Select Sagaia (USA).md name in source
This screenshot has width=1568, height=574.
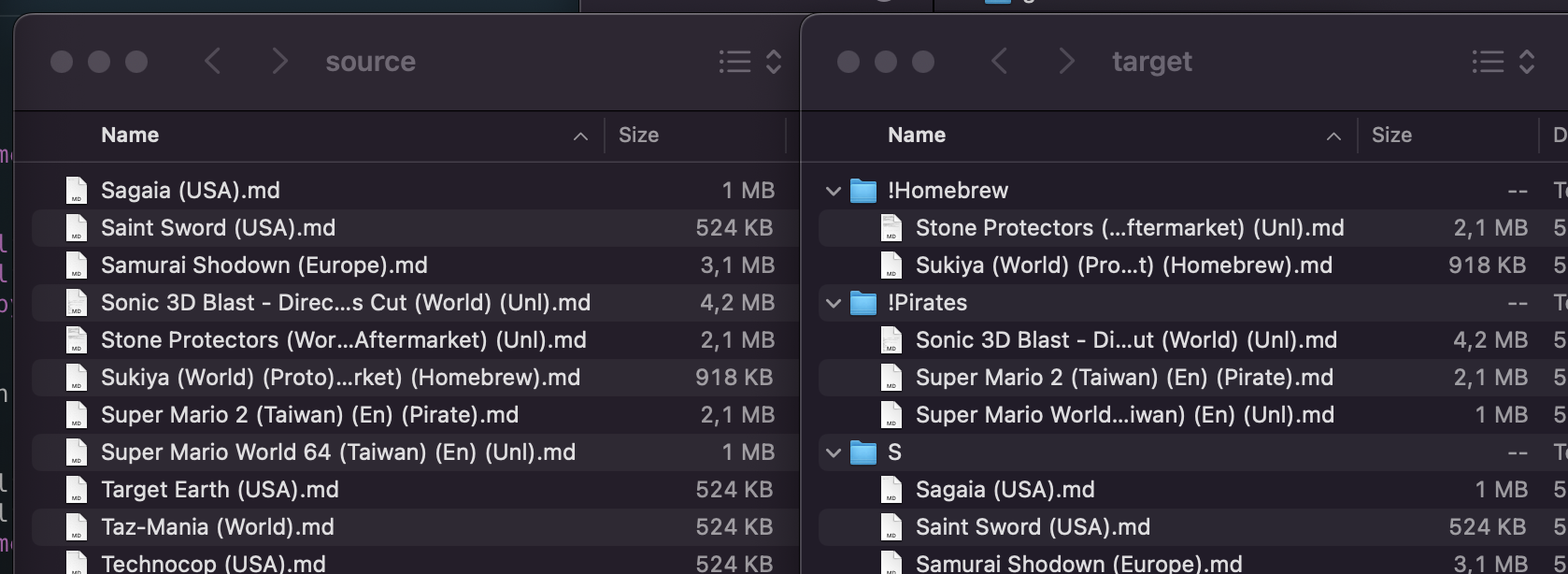point(191,191)
